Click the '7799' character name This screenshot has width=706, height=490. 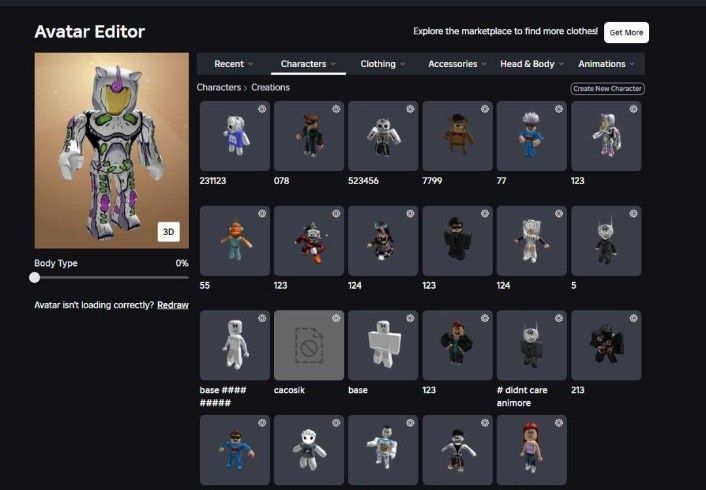432,181
